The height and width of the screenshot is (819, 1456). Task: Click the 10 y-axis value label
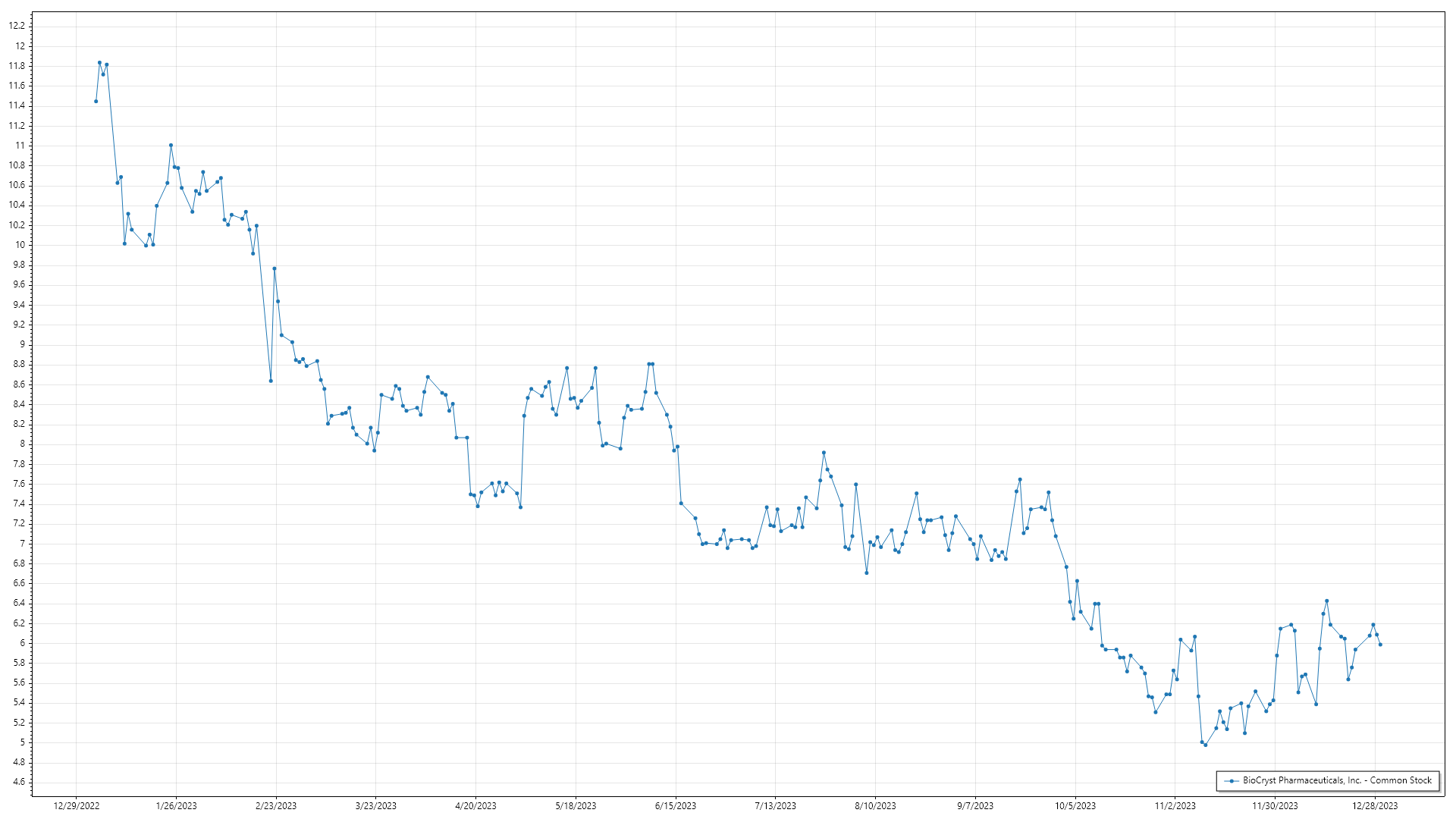[x=20, y=245]
